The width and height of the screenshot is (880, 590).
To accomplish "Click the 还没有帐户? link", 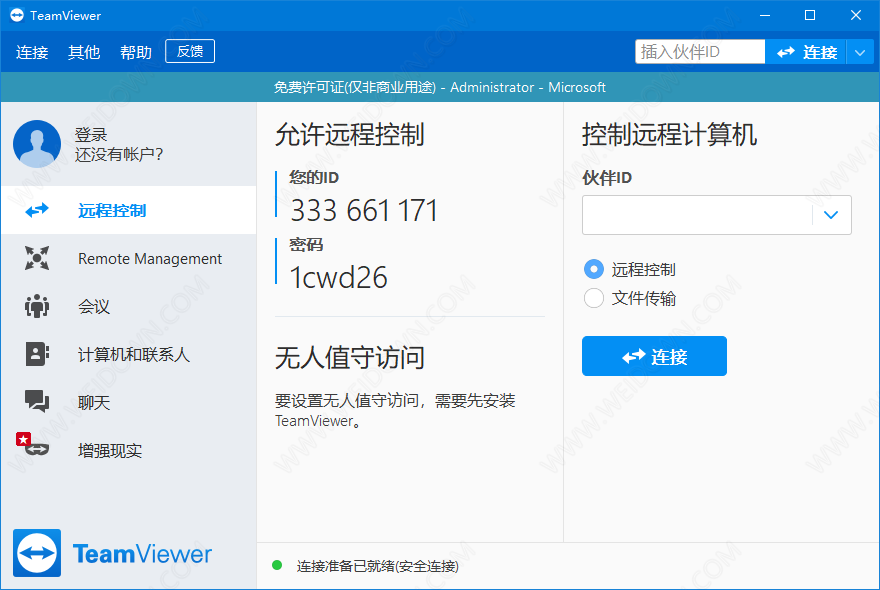I will [119, 154].
